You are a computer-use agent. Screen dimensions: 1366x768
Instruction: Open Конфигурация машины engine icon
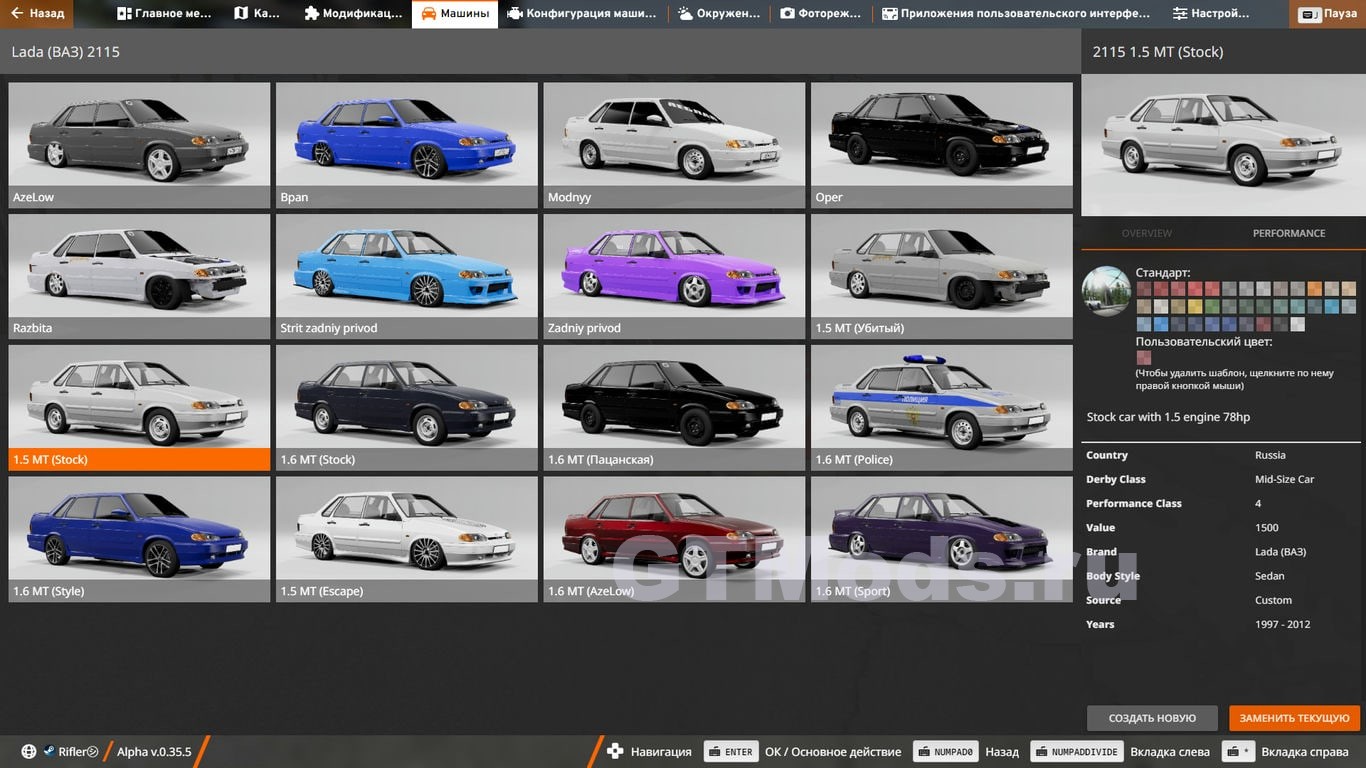pos(514,14)
